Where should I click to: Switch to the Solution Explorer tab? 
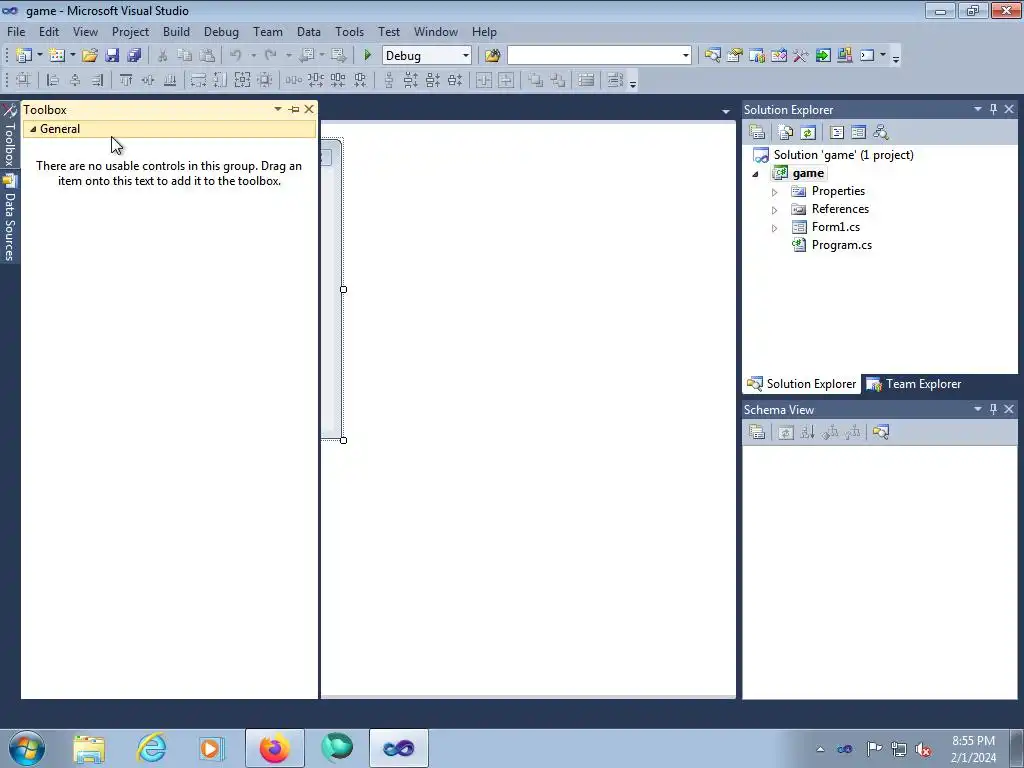pyautogui.click(x=802, y=384)
